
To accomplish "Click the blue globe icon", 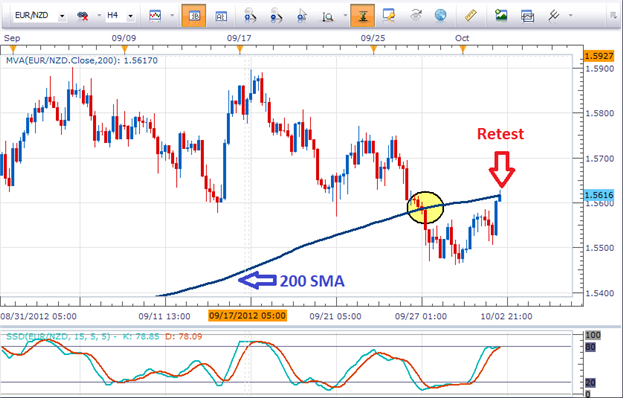I will (x=440, y=15).
